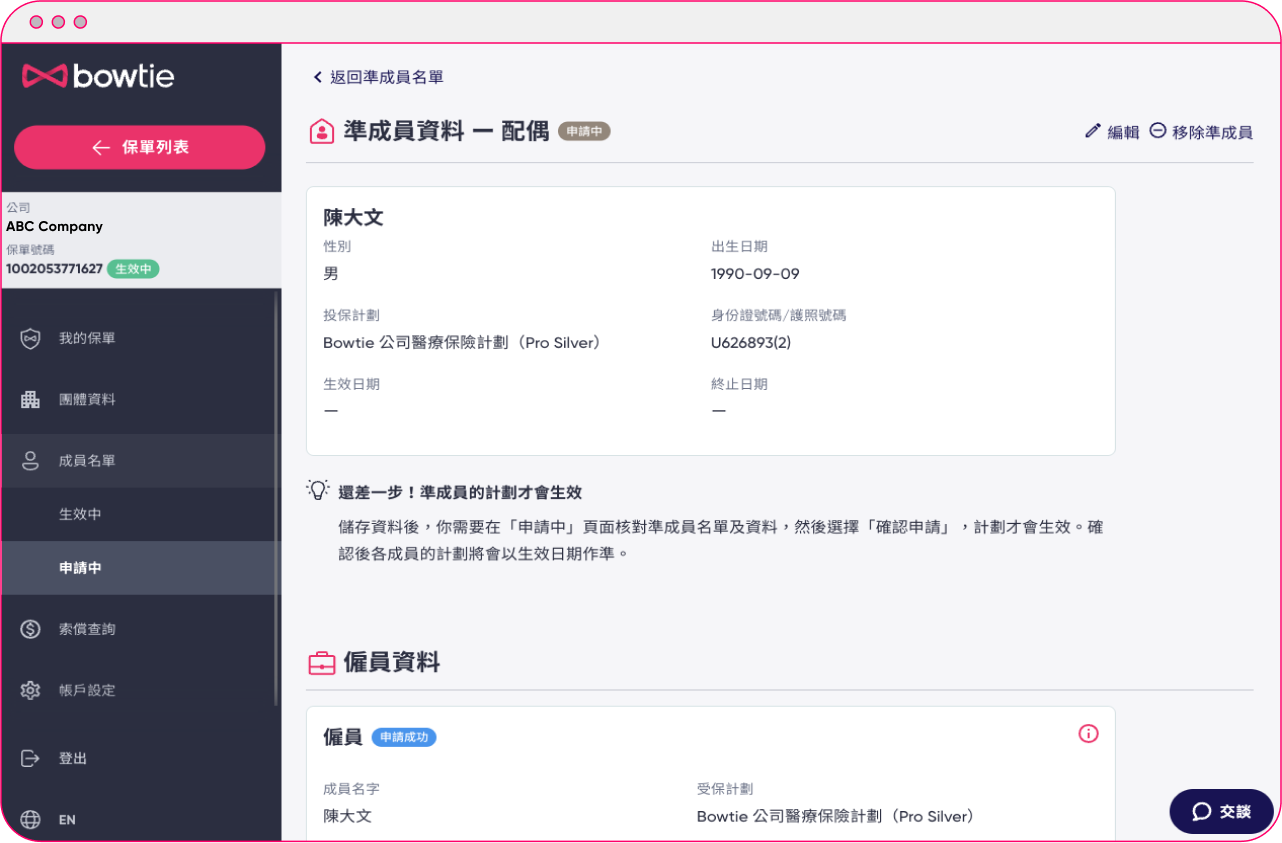Click the 生效中 status badge under the policy number
1282x843 pixels.
[133, 268]
